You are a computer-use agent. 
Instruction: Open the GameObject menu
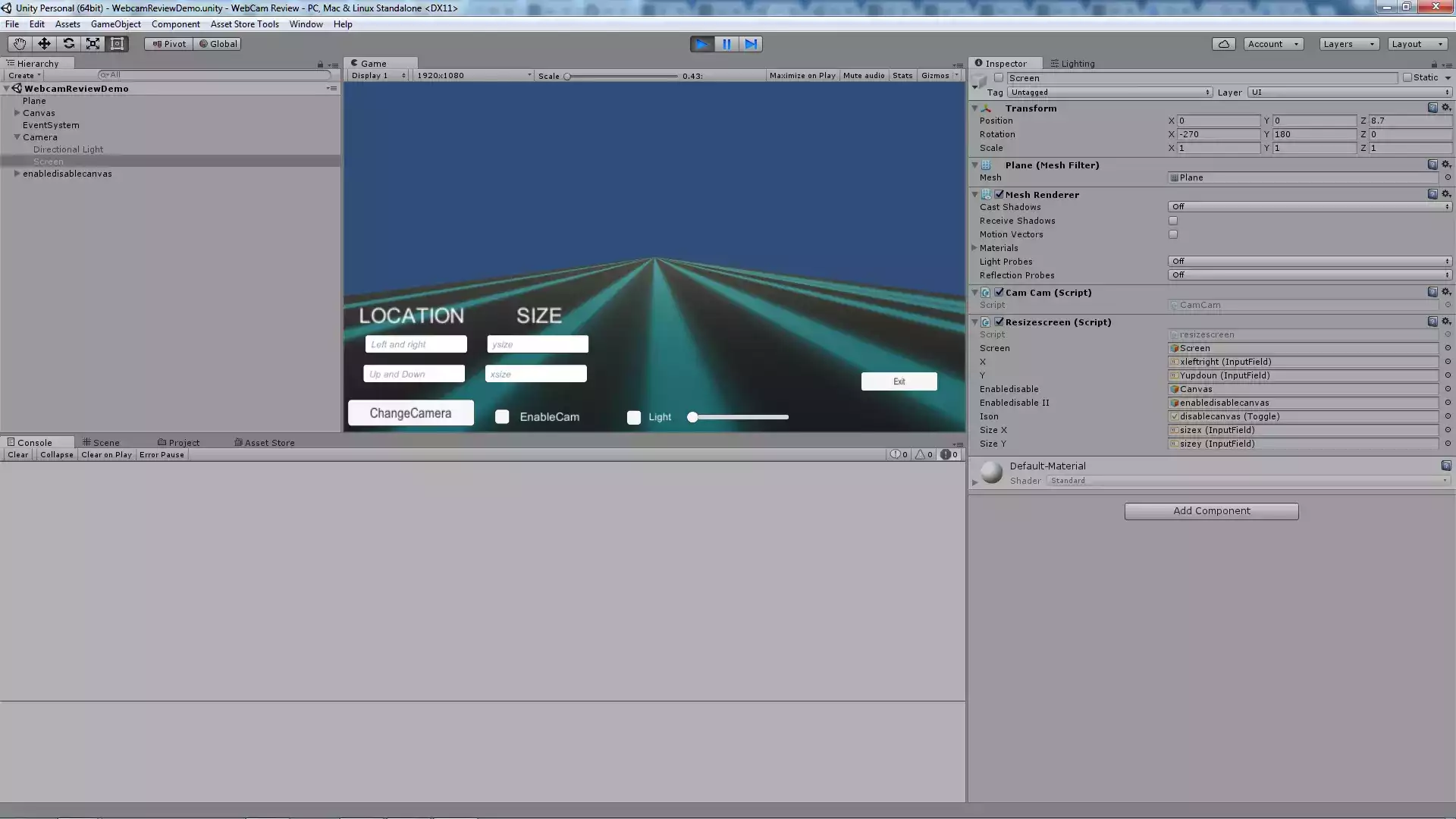point(115,24)
